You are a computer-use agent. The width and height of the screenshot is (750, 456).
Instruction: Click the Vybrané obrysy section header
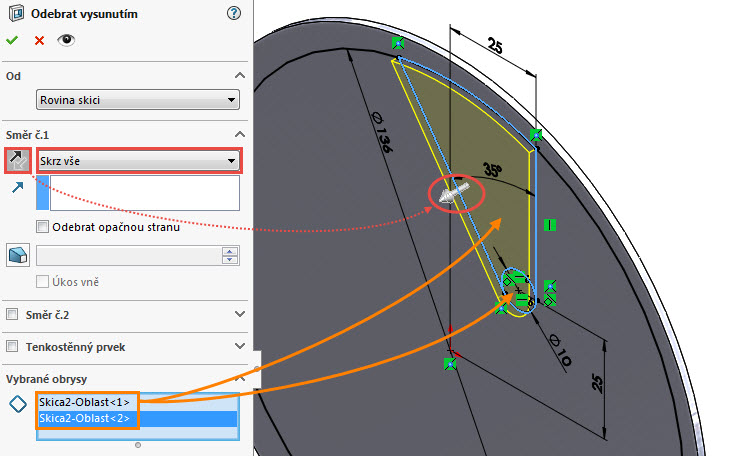point(46,379)
